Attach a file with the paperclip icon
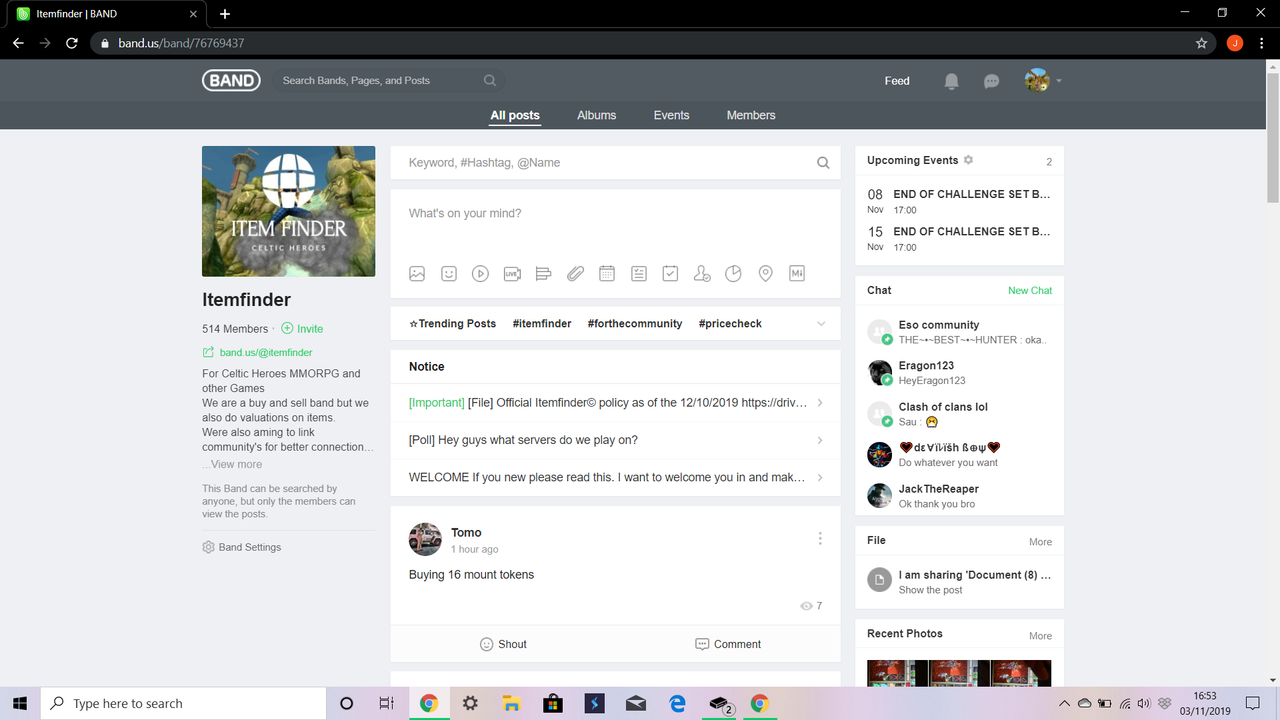 click(575, 273)
